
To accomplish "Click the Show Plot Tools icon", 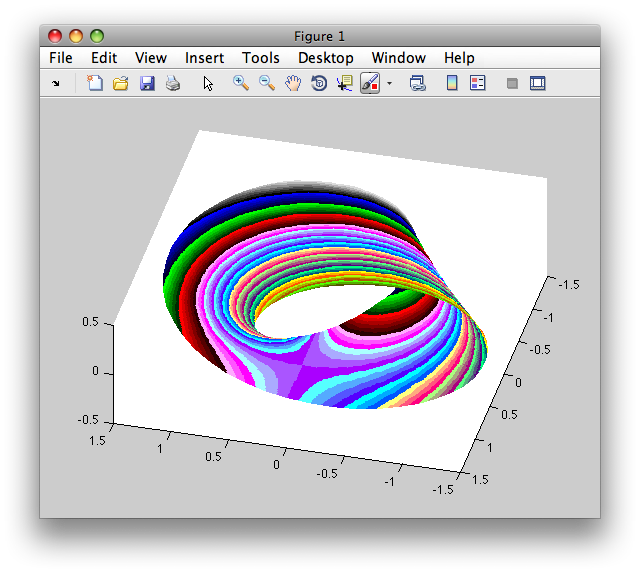I will [x=538, y=83].
